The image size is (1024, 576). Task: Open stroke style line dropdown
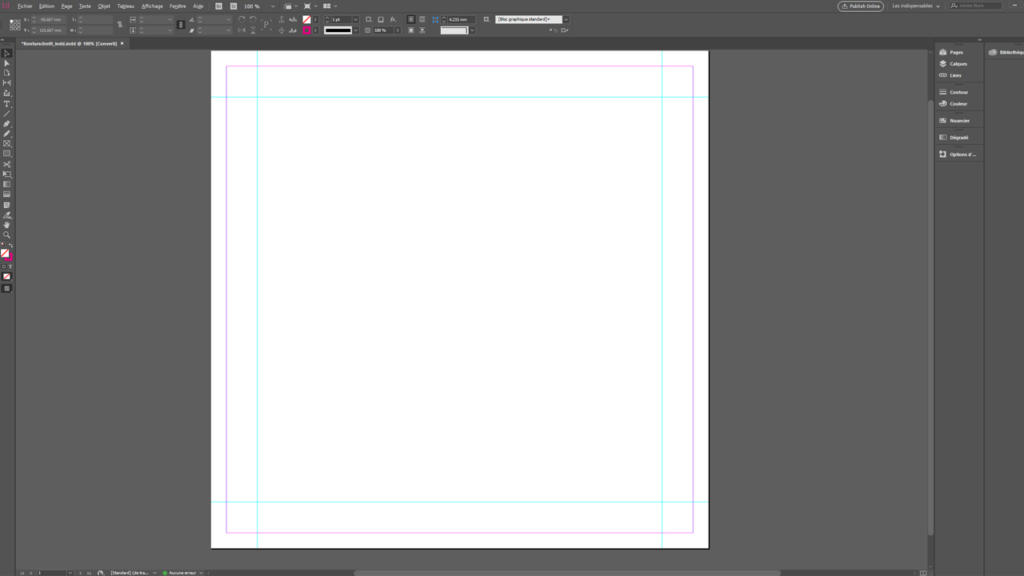(x=356, y=30)
